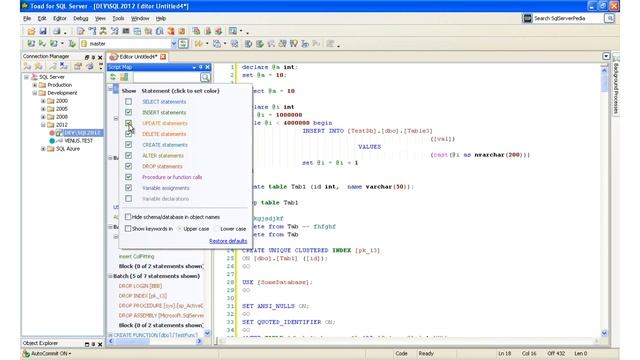Click the red status dot beside DEV\SQL2012
This screenshot has width=640, height=360.
52,133
